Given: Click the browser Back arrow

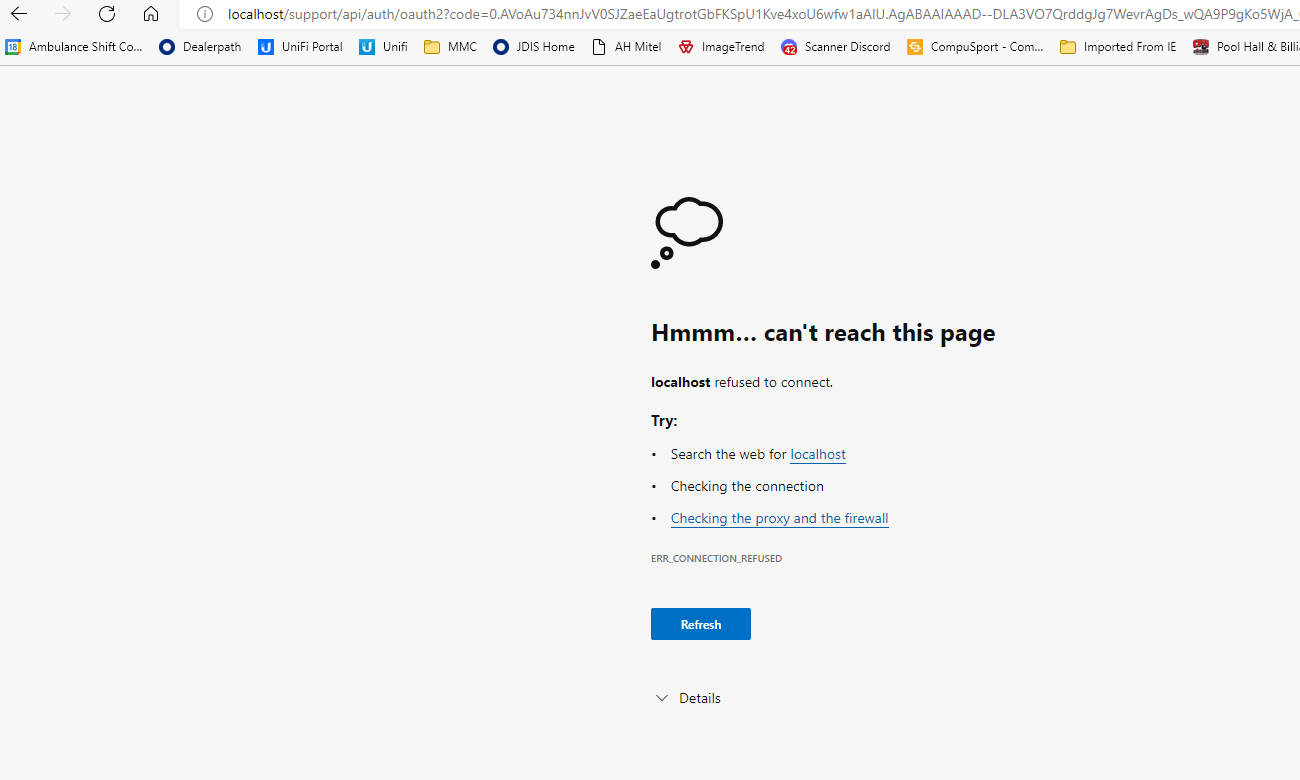Looking at the screenshot, I should click(x=19, y=14).
